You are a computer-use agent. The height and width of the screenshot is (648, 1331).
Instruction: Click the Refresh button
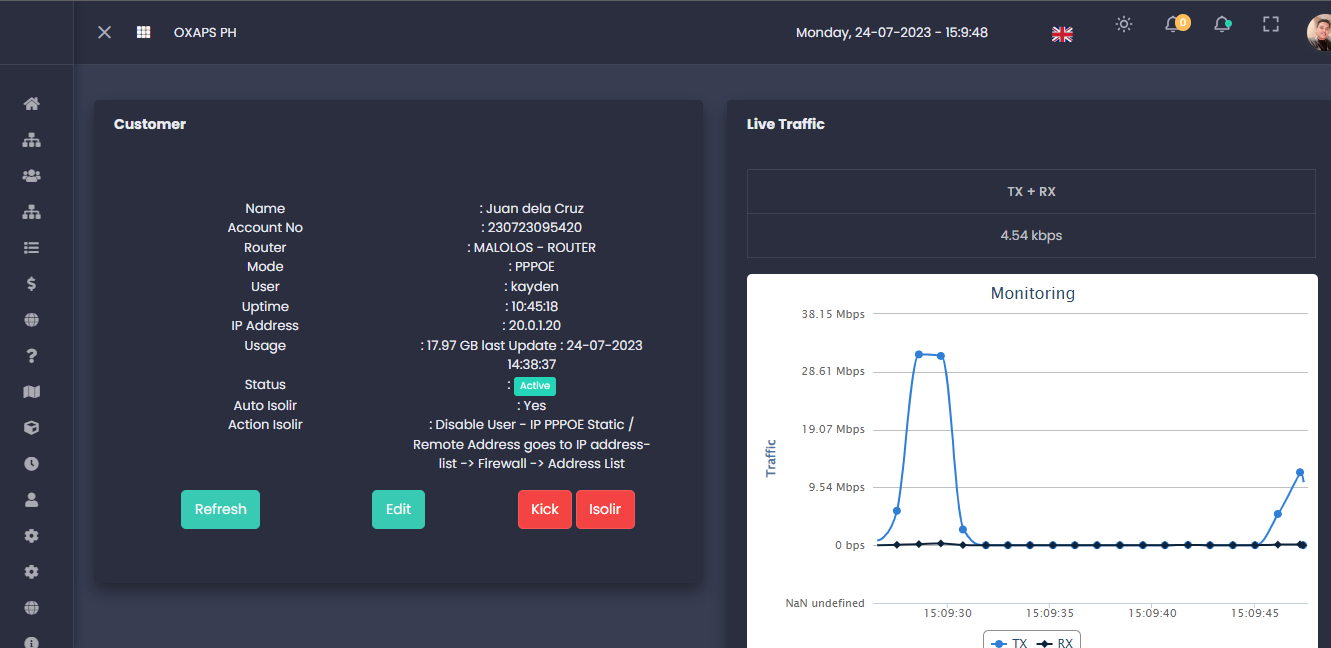220,509
